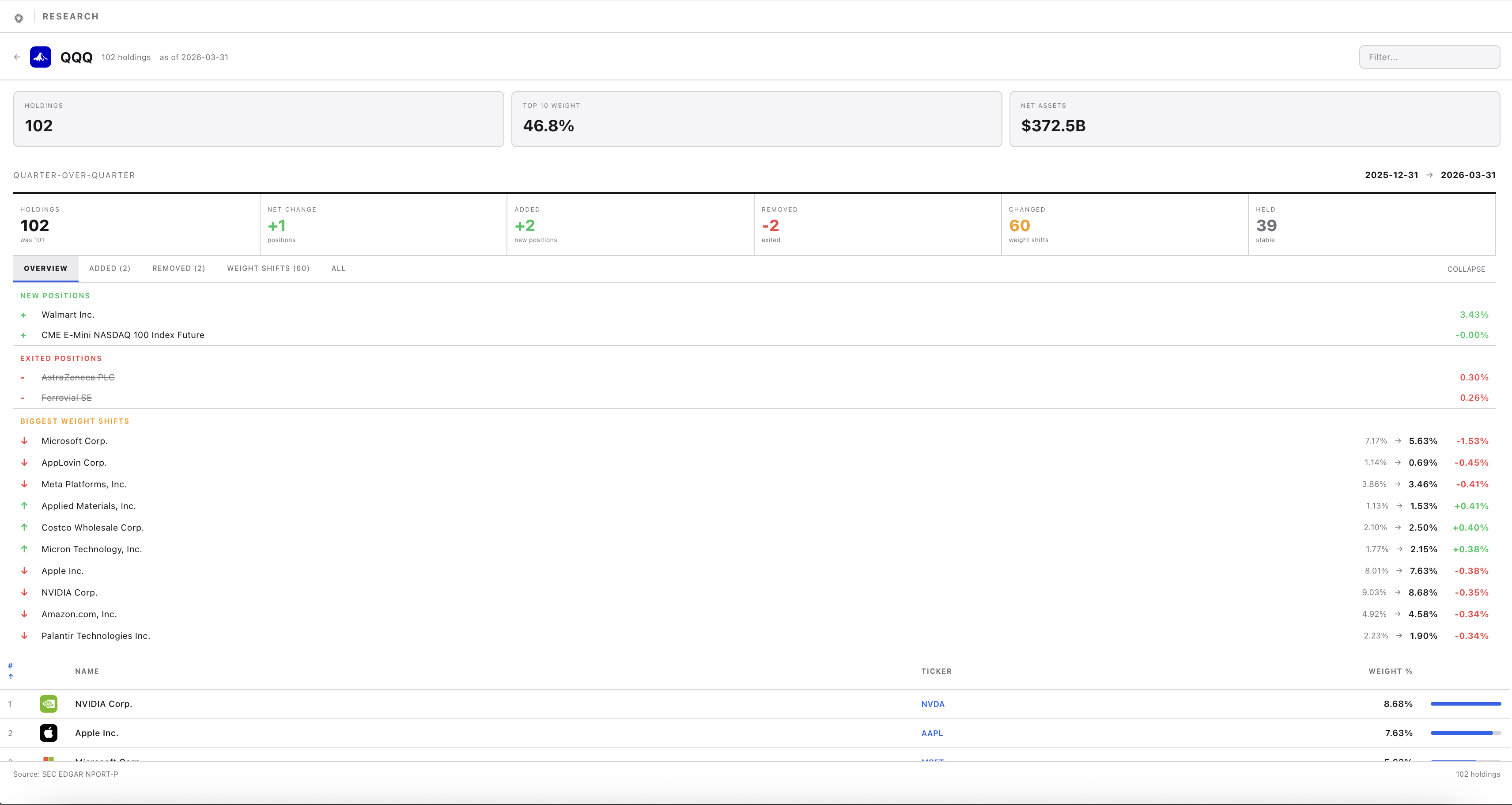Click the -1.53% Microsoft weight change value
This screenshot has width=1512, height=805.
1472,441
